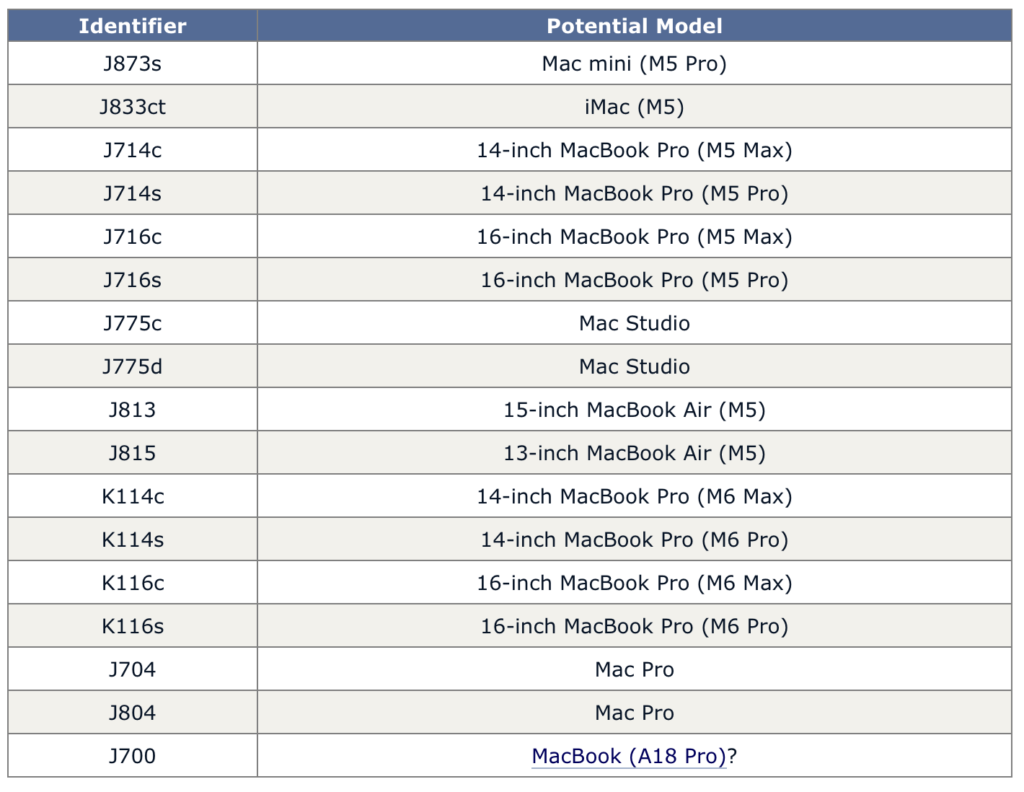This screenshot has width=1024, height=792.
Task: Select the J714s identifier cell
Action: tap(132, 194)
